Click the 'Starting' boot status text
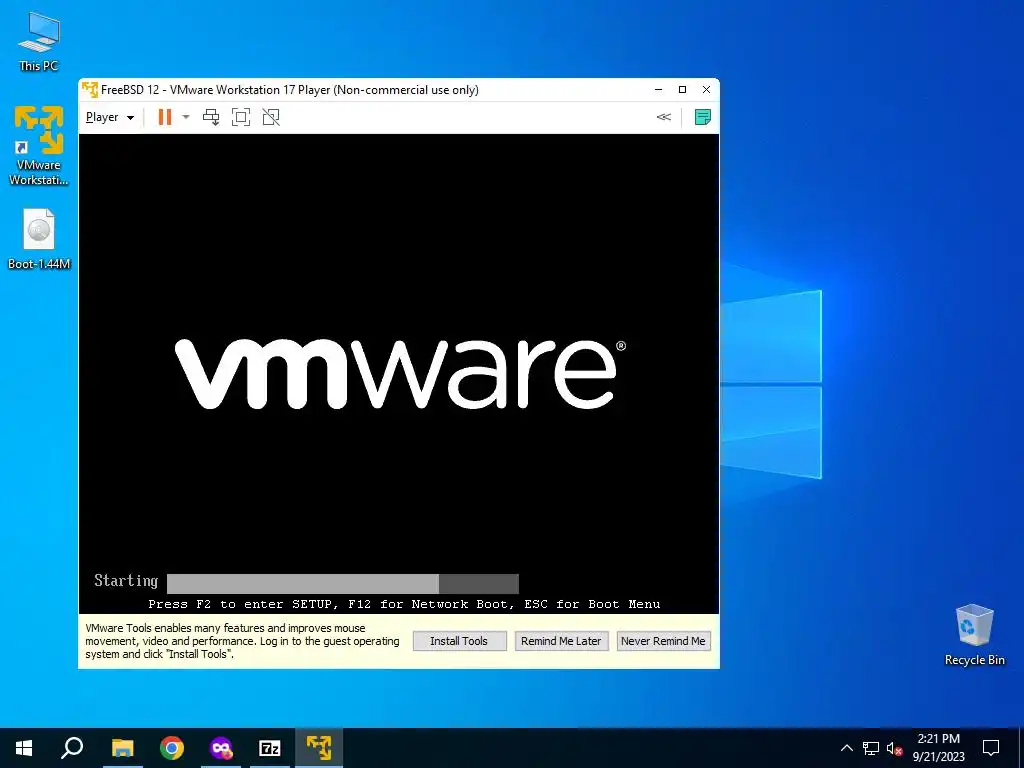Screen dimensions: 1024x768 (126, 581)
